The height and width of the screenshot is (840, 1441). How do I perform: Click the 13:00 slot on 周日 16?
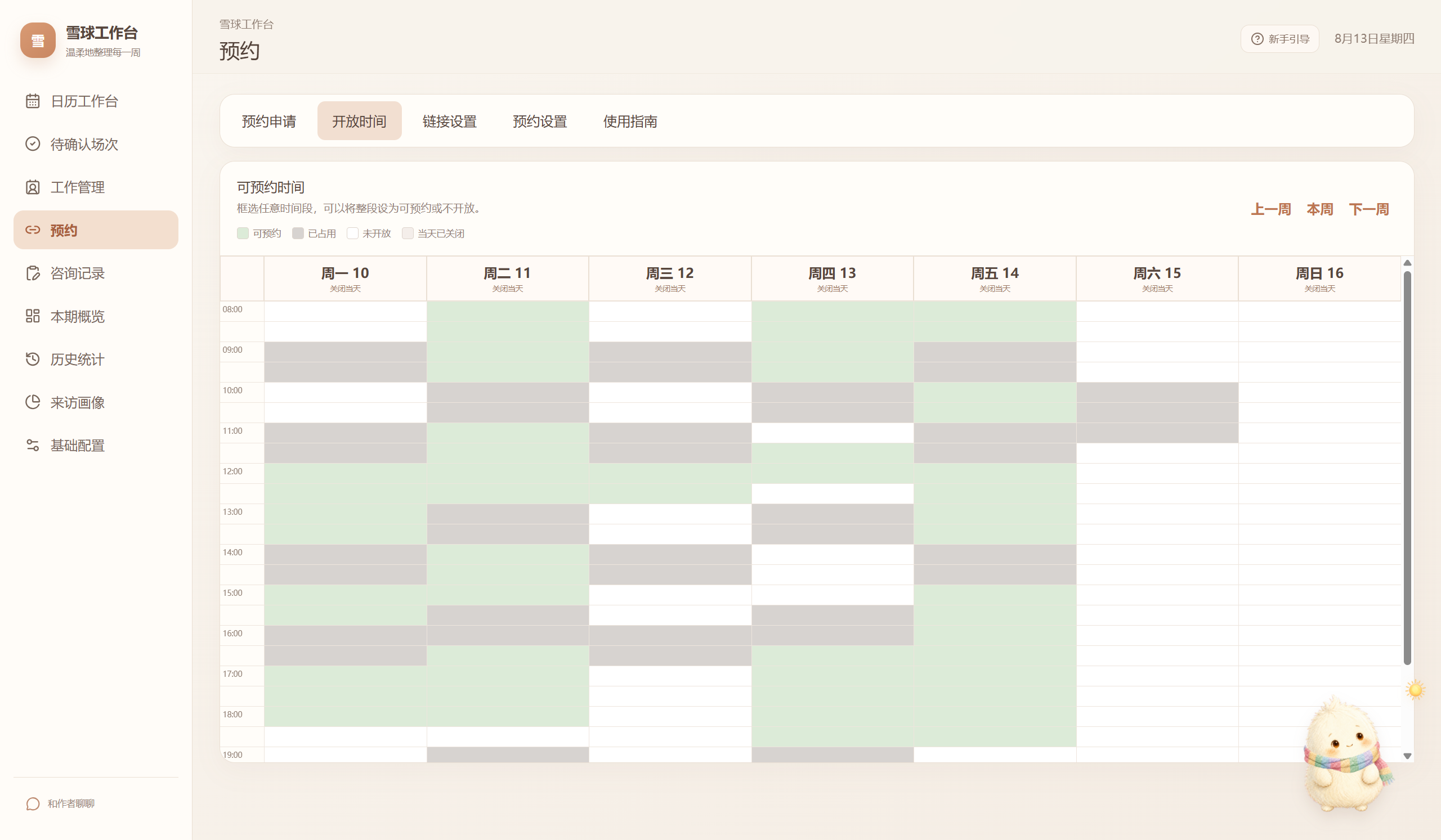click(x=1320, y=514)
